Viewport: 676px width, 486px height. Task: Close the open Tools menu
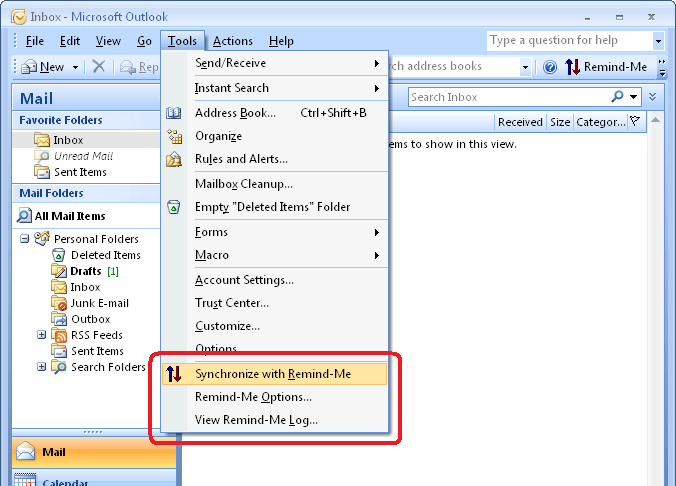pos(182,41)
